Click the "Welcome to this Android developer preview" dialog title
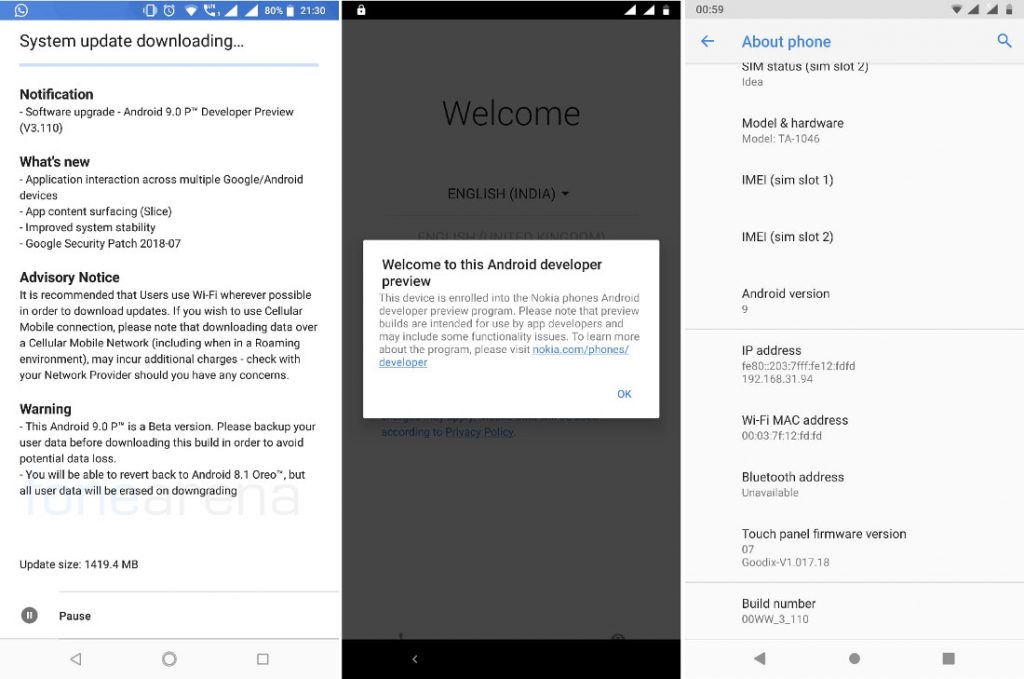1024x679 pixels. click(x=492, y=272)
